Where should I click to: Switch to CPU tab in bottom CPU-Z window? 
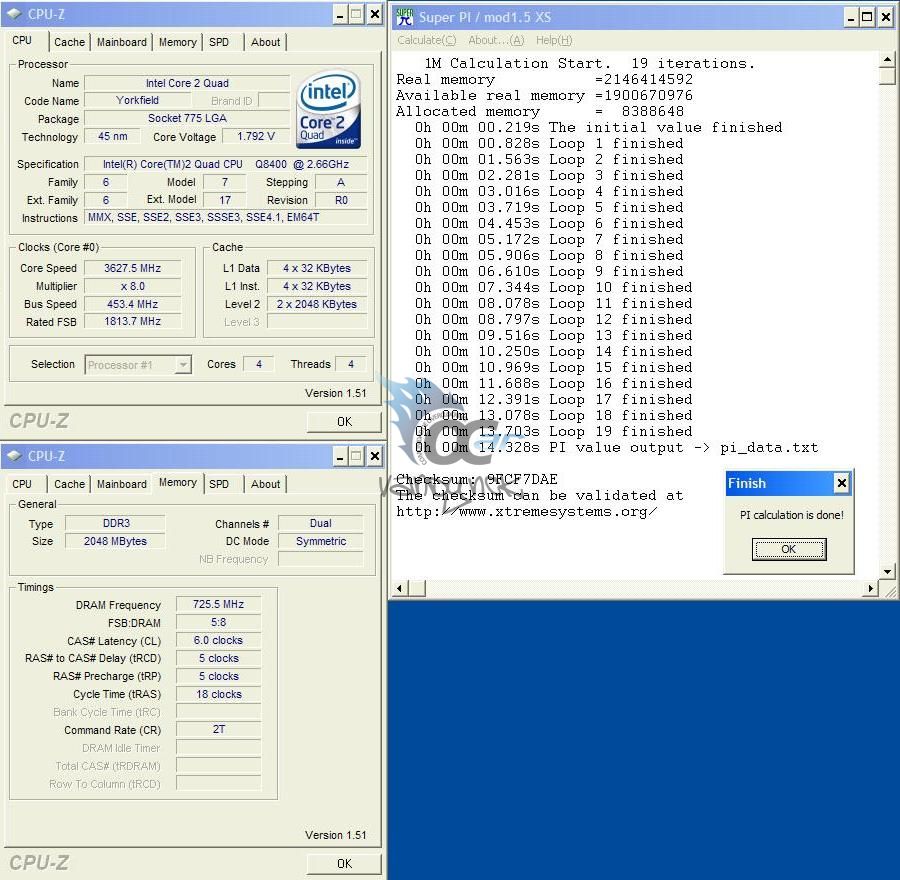[22, 484]
